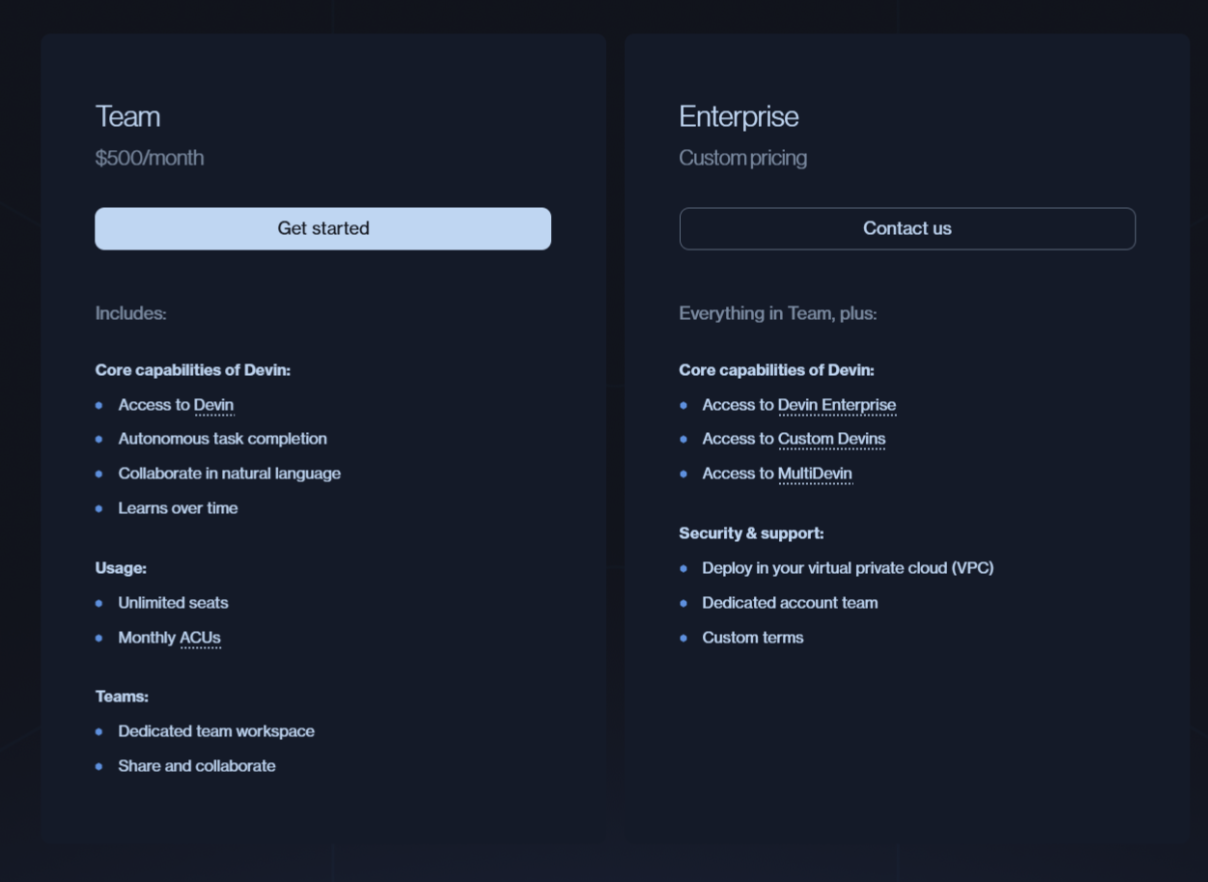Viewport: 1208px width, 882px height.
Task: Click the Unlimited seats item
Action: point(173,603)
